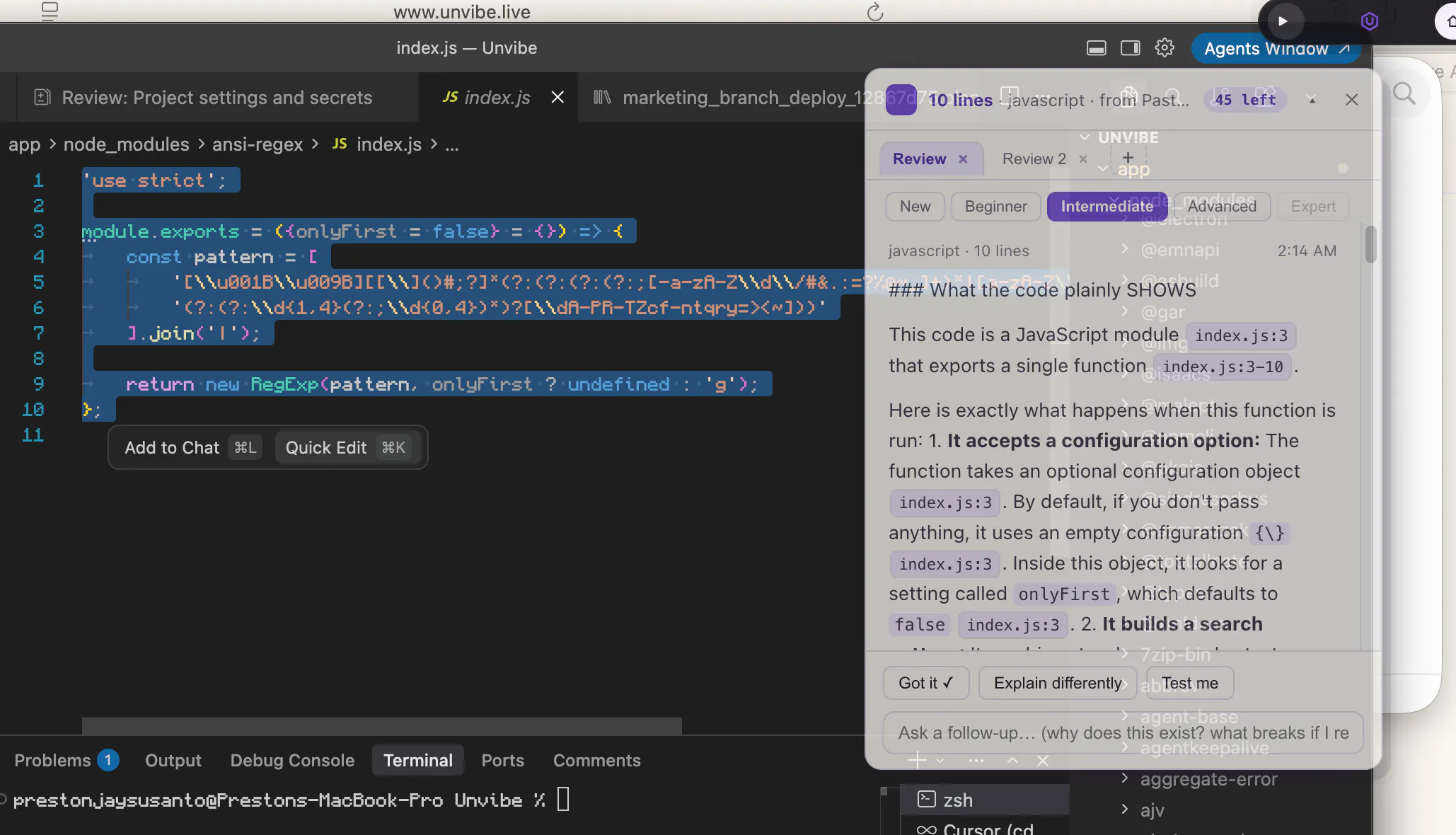Click the review document icon on Review tab
This screenshot has width=1456, height=835.
coord(42,98)
